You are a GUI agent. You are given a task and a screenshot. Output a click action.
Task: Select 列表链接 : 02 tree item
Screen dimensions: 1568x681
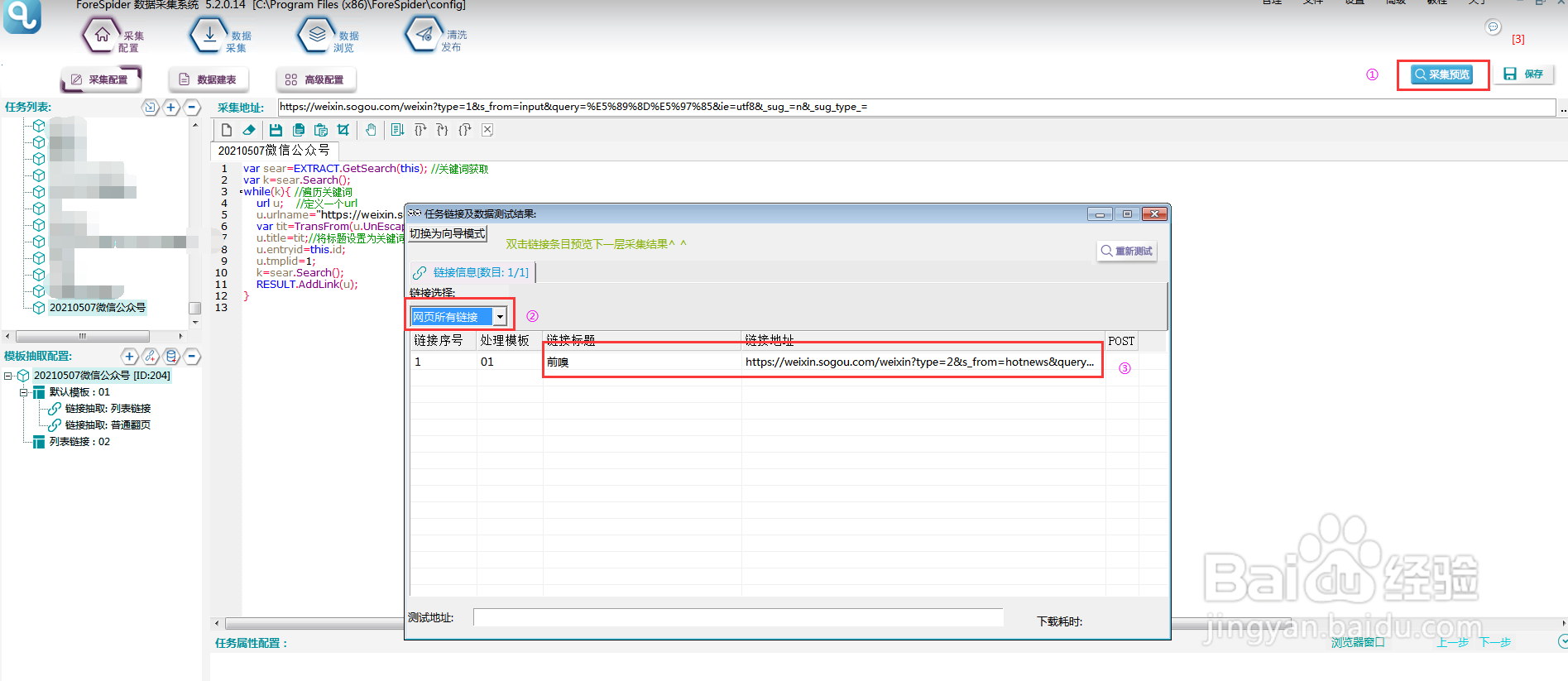click(79, 442)
